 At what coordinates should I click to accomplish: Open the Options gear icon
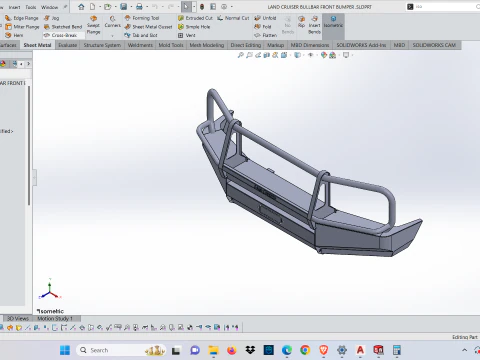[x=224, y=7]
